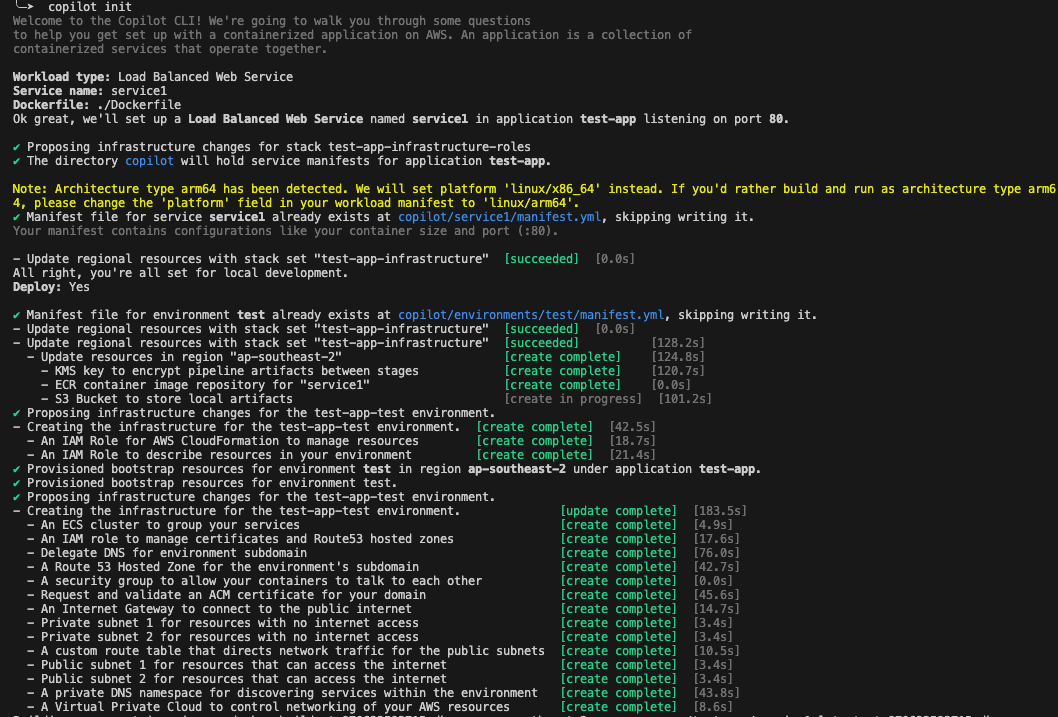Click the KMS key pipeline artifacts entry

click(x=230, y=370)
